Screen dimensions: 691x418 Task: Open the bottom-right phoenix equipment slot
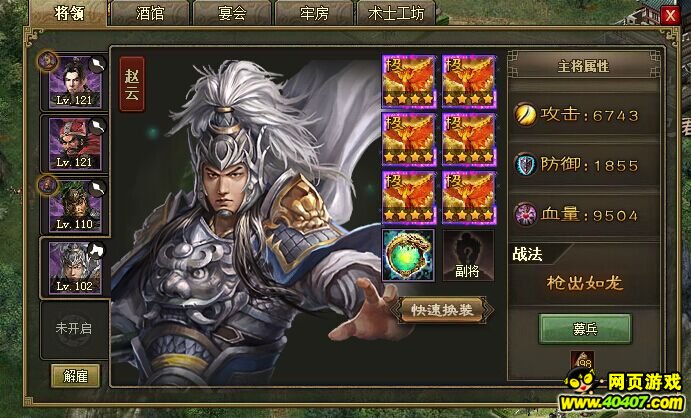tap(469, 198)
